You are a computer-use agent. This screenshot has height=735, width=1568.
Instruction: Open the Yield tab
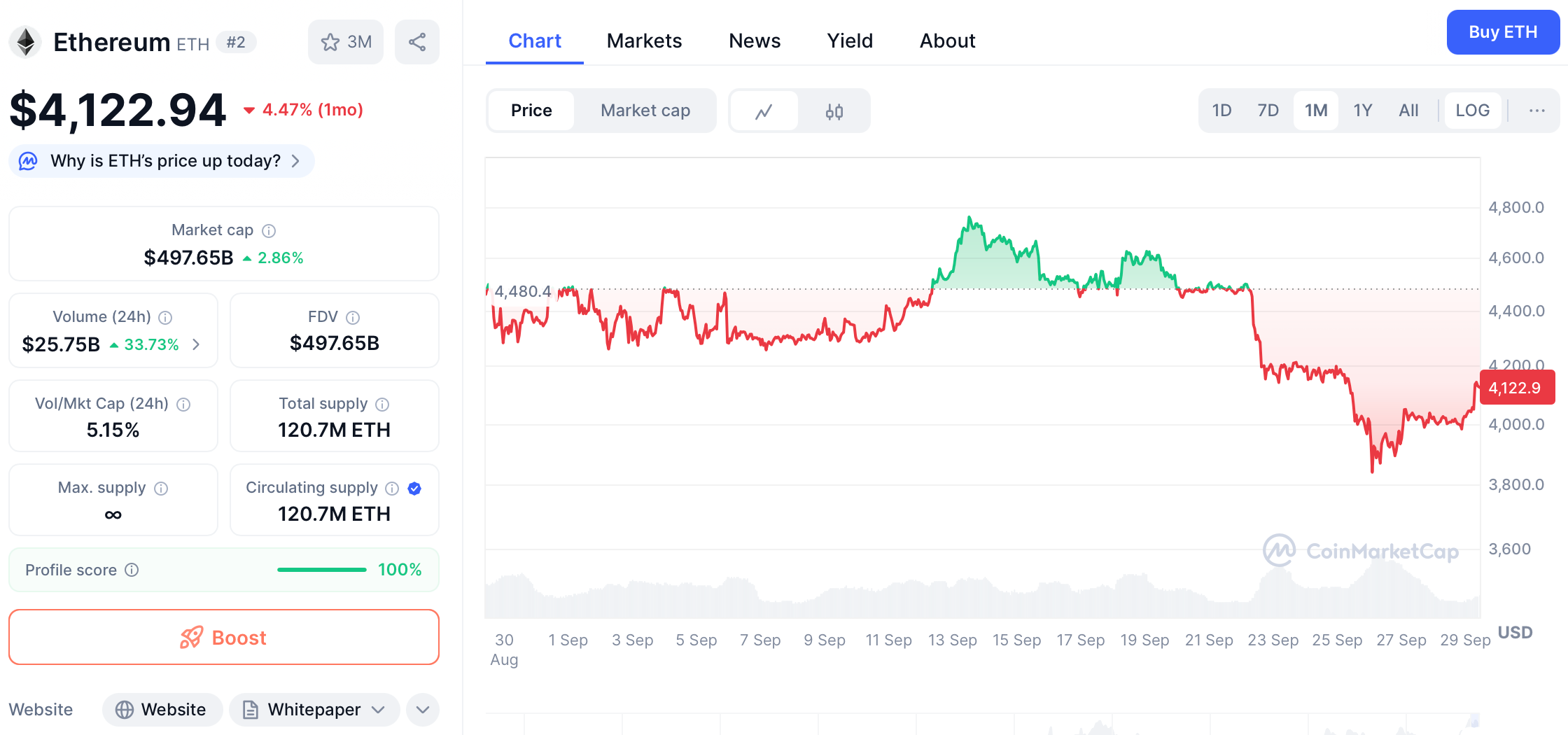tap(850, 41)
